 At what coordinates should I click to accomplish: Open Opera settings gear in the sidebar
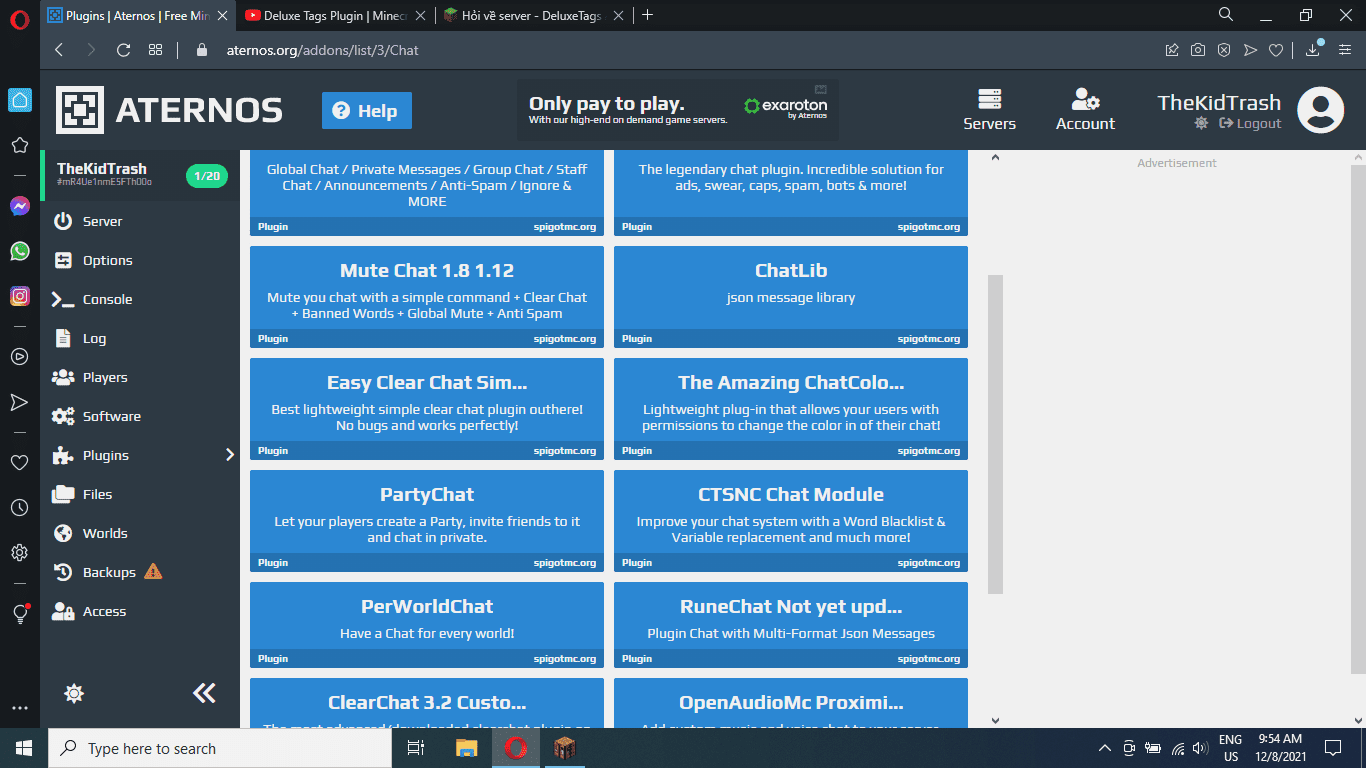(x=19, y=553)
